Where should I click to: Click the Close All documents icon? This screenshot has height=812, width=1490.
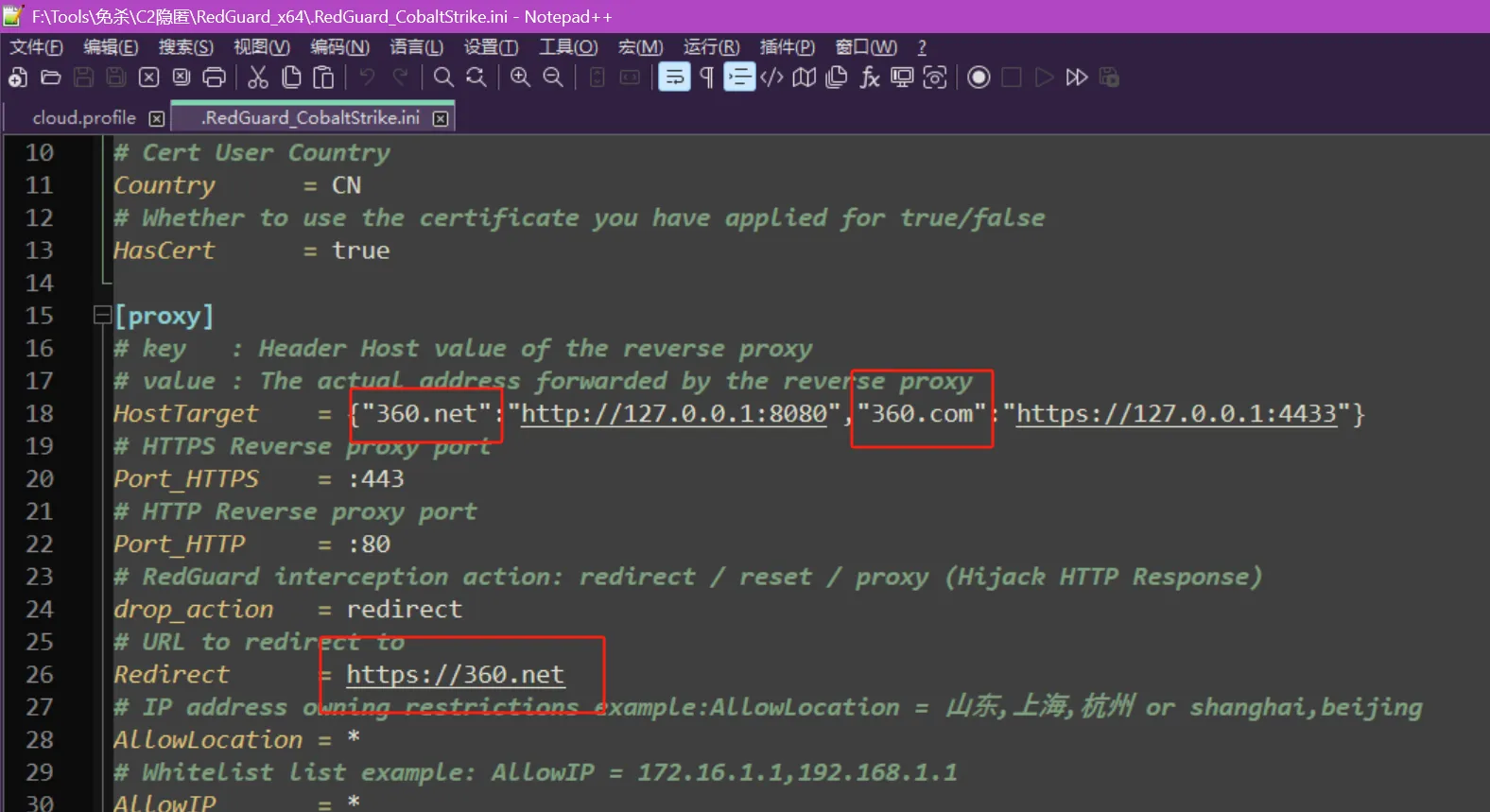pos(182,78)
